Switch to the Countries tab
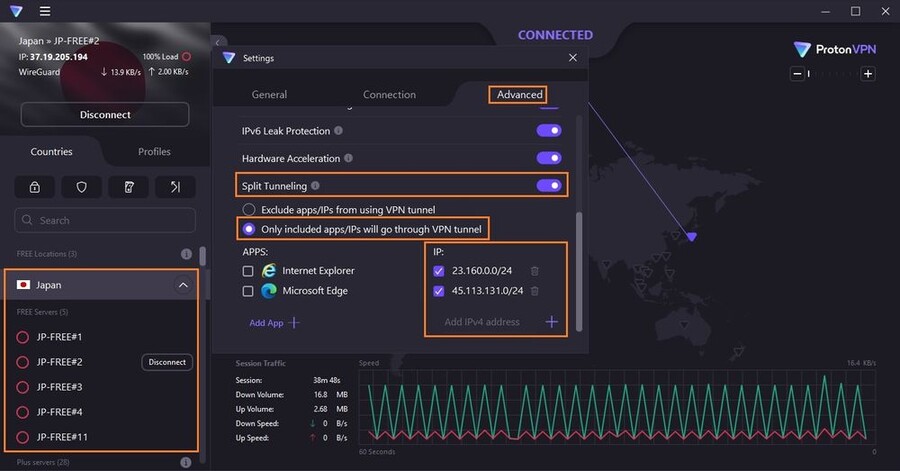This screenshot has width=900, height=471. click(52, 151)
